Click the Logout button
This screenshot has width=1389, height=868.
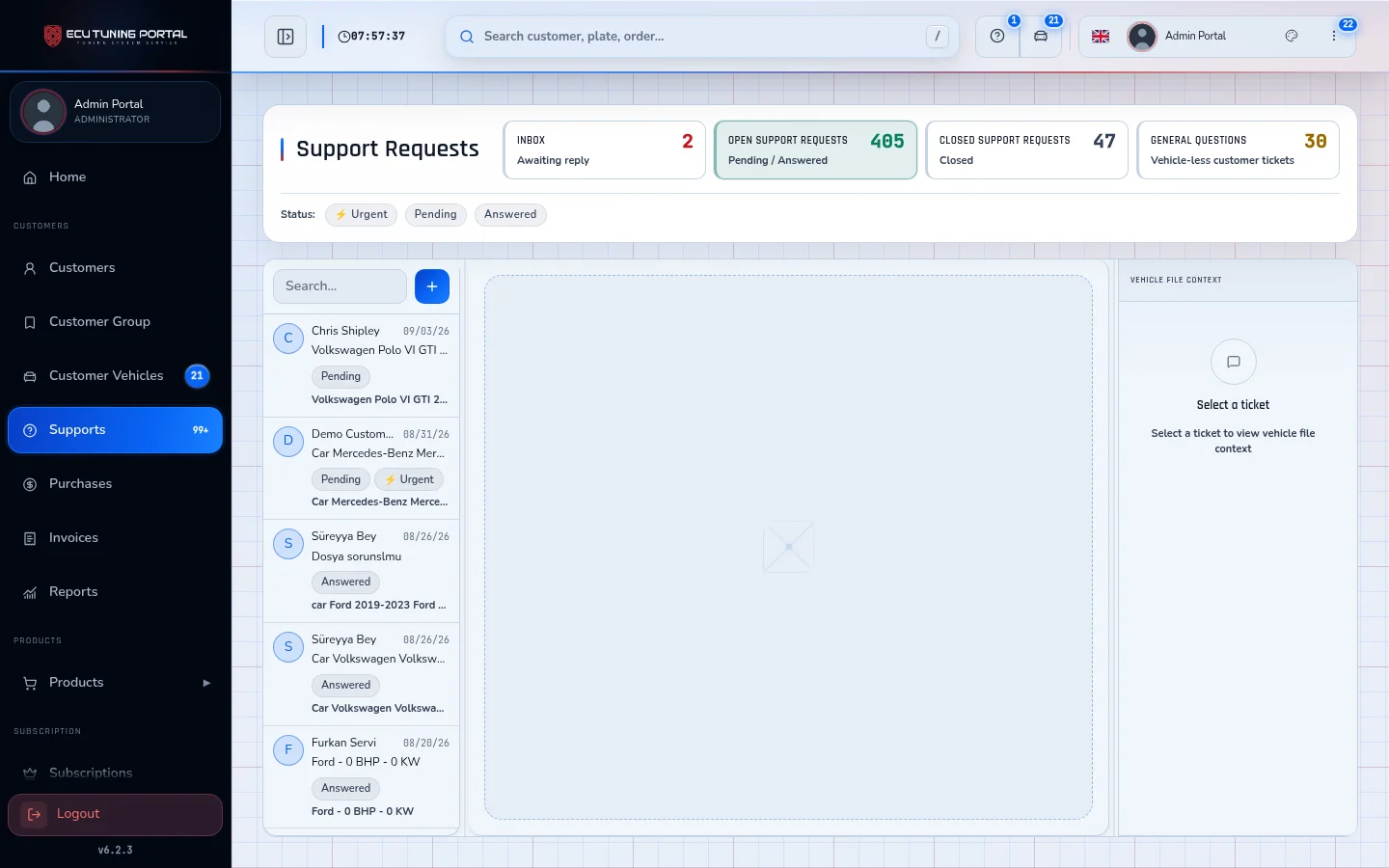click(116, 815)
